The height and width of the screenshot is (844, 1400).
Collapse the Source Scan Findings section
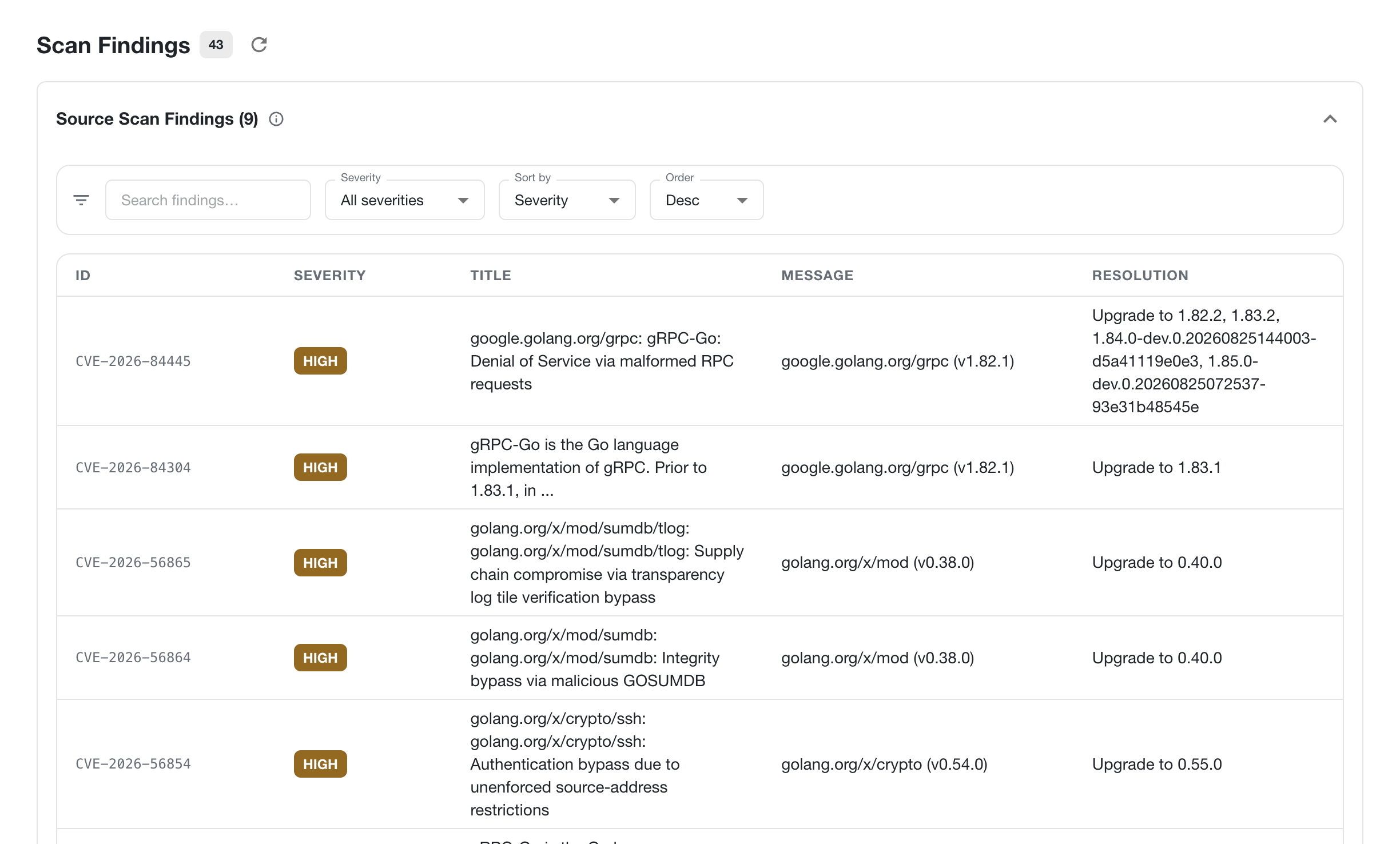[x=1330, y=119]
